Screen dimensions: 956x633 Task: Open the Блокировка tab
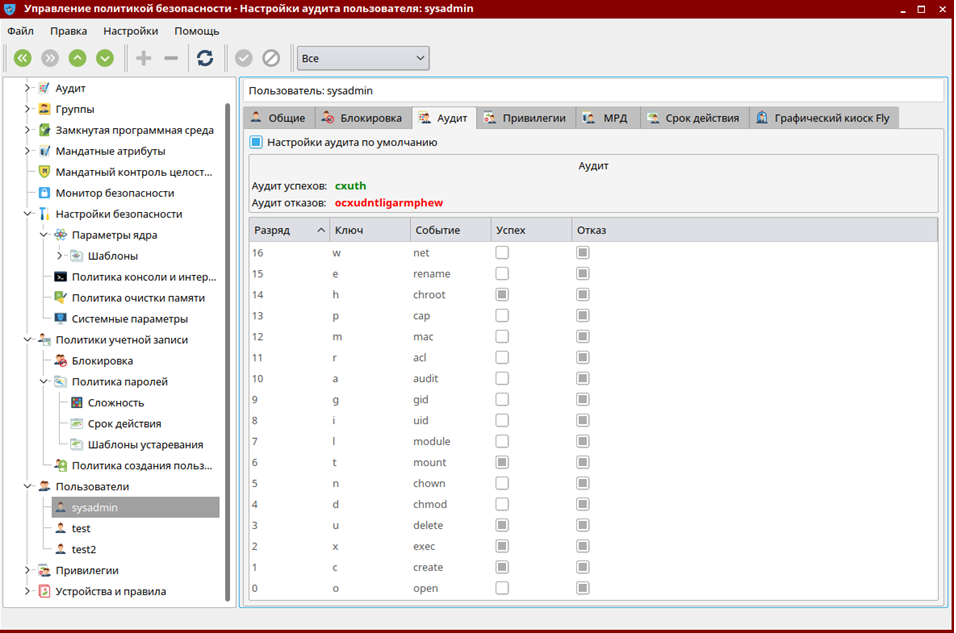click(362, 118)
